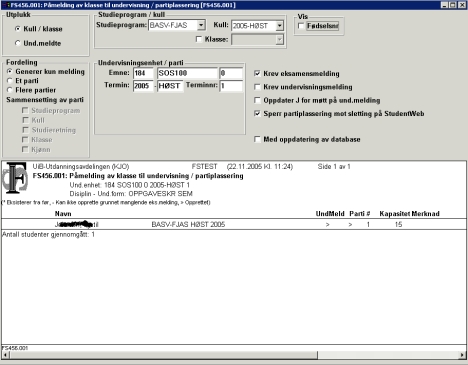
Task: Click the scroll left arrow
Action: [x=5, y=355]
